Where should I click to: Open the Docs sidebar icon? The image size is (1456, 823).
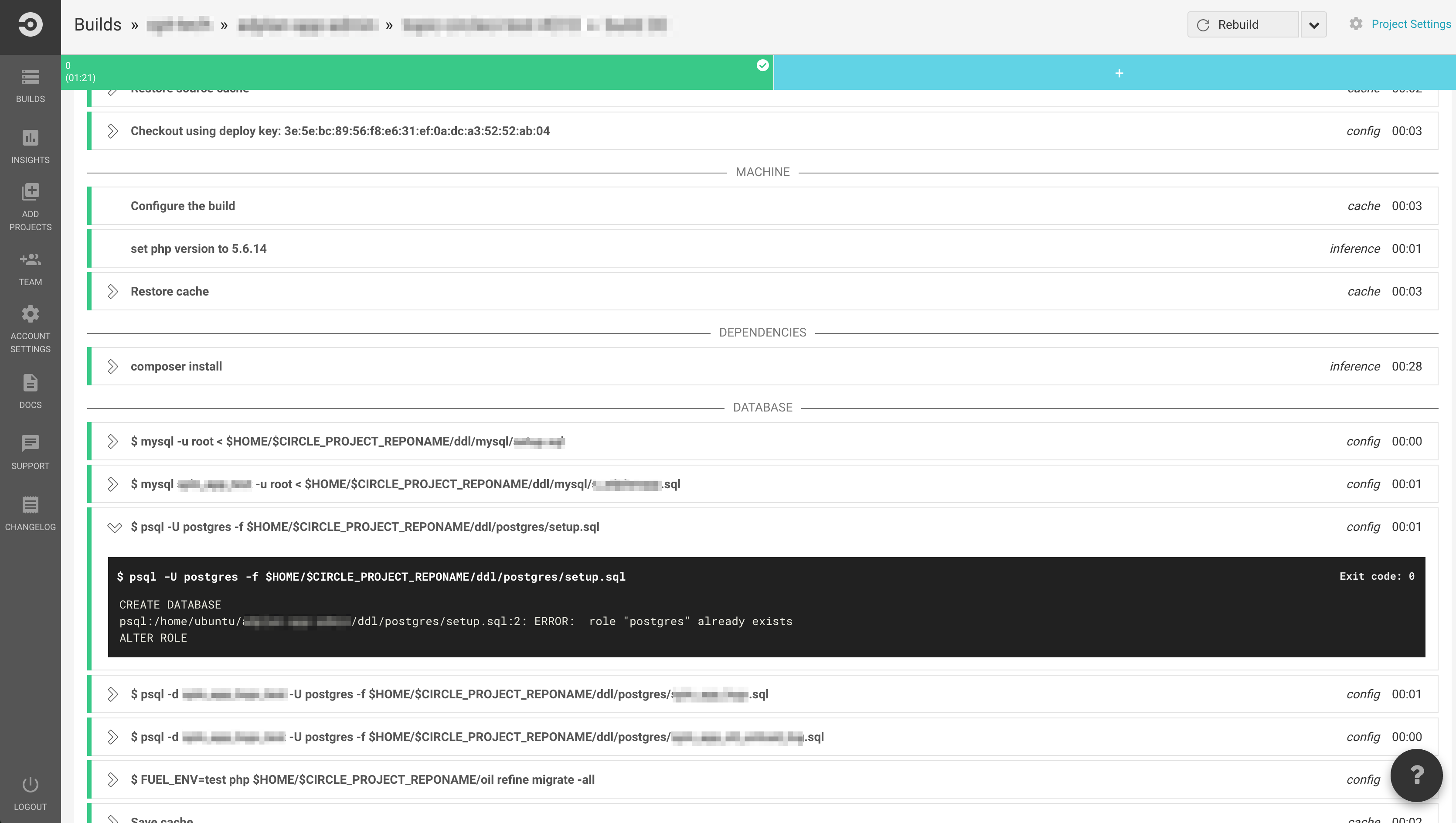coord(30,391)
